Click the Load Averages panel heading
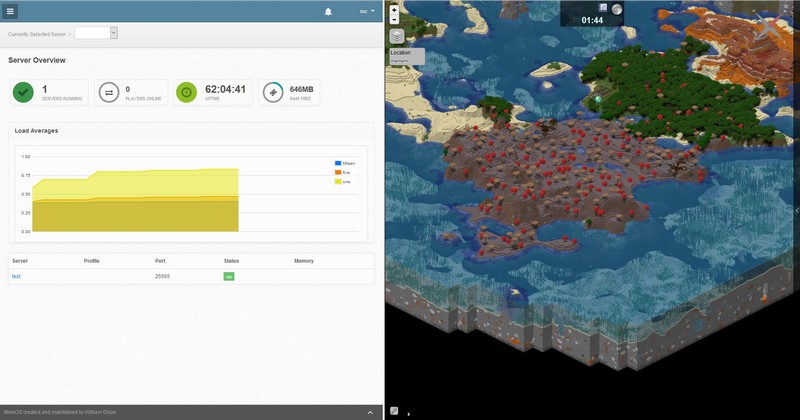The height and width of the screenshot is (420, 800). pyautogui.click(x=36, y=131)
